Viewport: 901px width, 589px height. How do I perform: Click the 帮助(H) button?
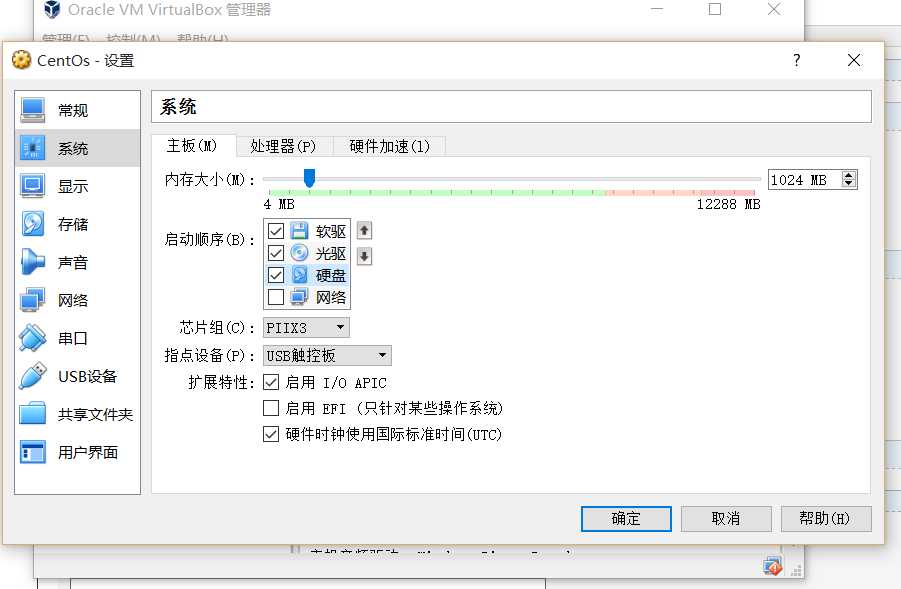point(826,519)
